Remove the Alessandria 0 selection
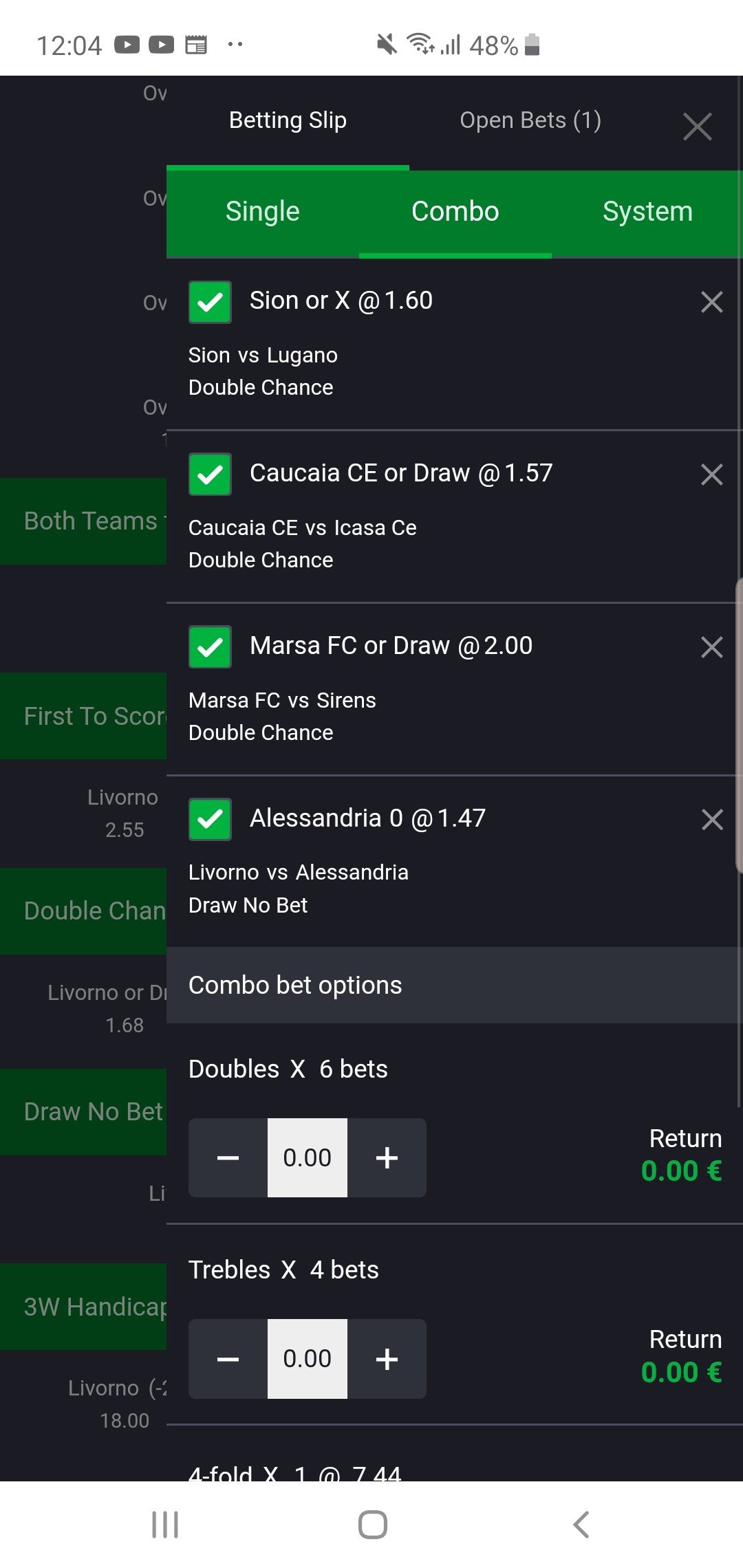This screenshot has height=1568, width=743. coord(711,819)
